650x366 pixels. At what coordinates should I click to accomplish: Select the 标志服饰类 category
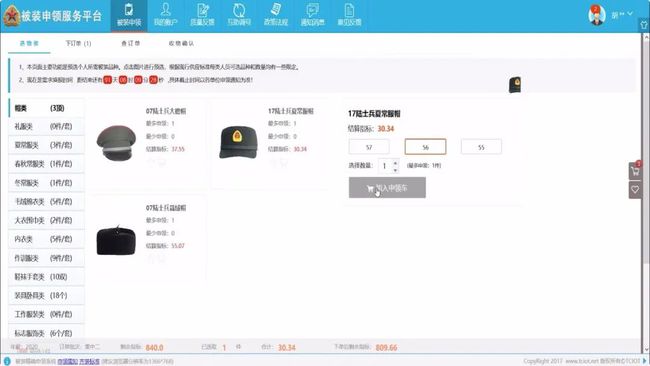pos(46,333)
